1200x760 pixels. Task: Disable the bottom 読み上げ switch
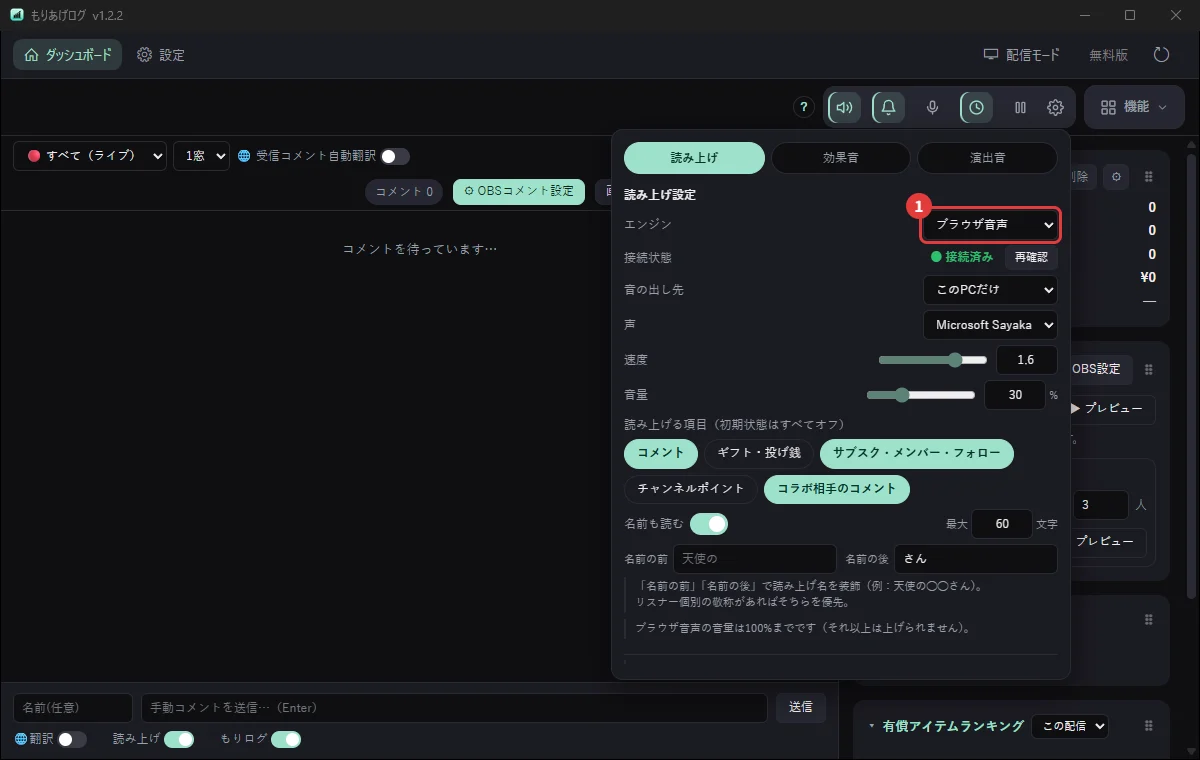179,739
